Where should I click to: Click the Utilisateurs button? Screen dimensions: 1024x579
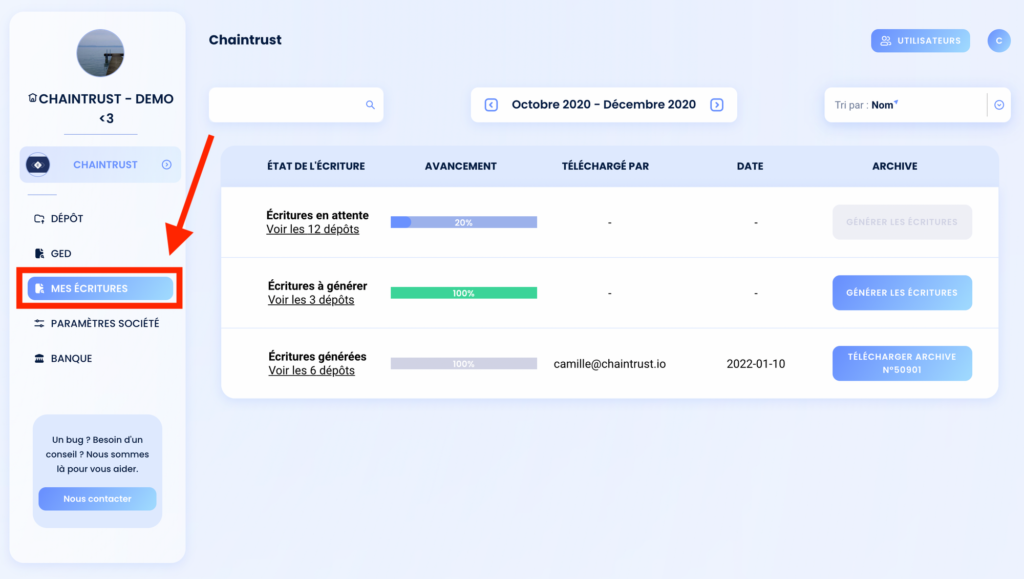[920, 40]
